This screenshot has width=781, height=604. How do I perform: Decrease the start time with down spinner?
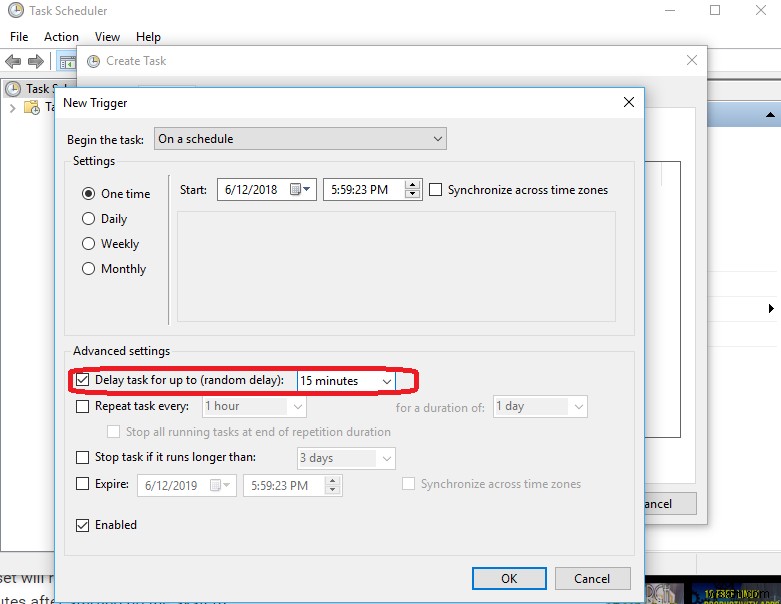[x=412, y=194]
